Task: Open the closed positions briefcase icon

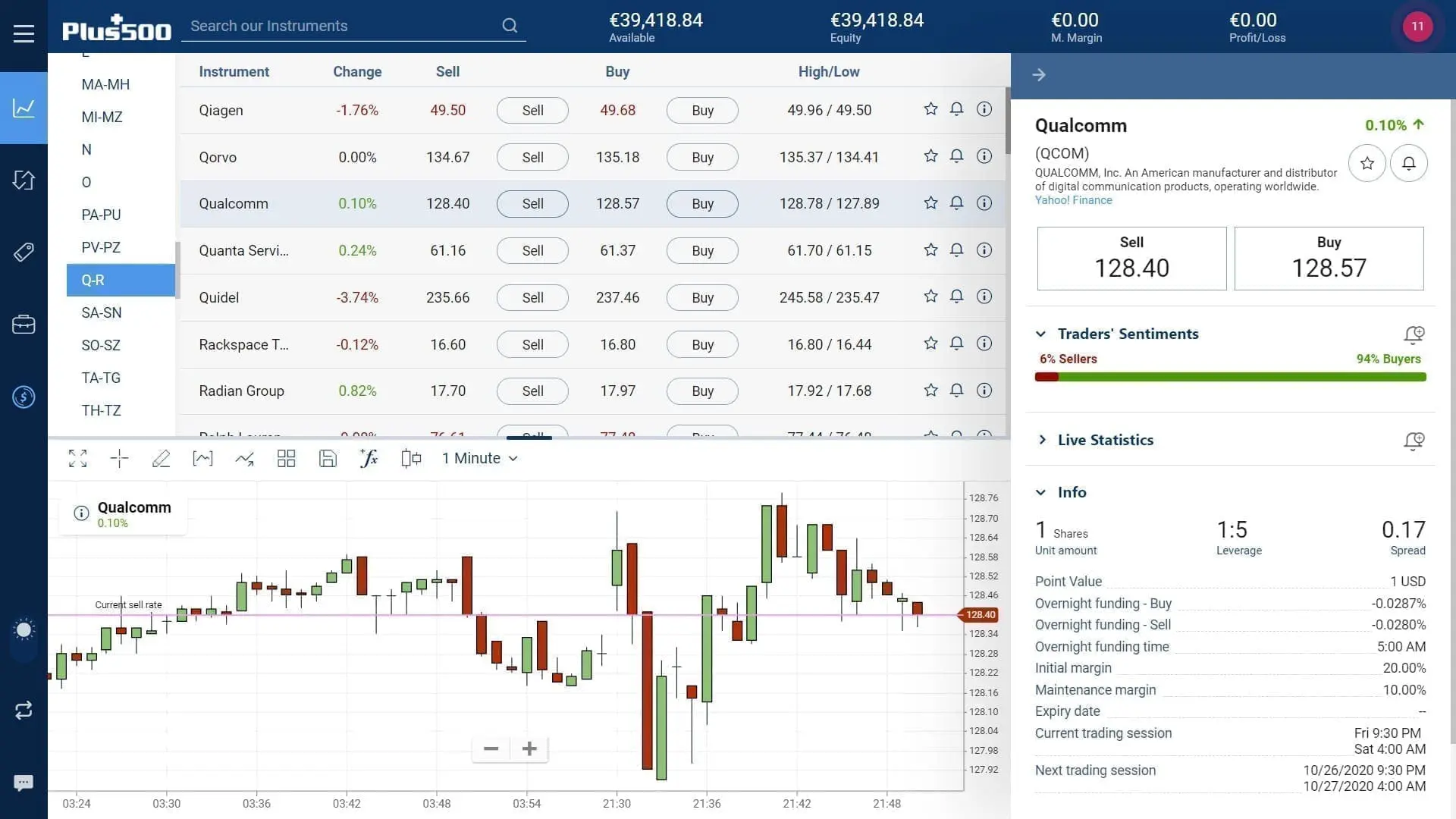Action: pyautogui.click(x=24, y=325)
